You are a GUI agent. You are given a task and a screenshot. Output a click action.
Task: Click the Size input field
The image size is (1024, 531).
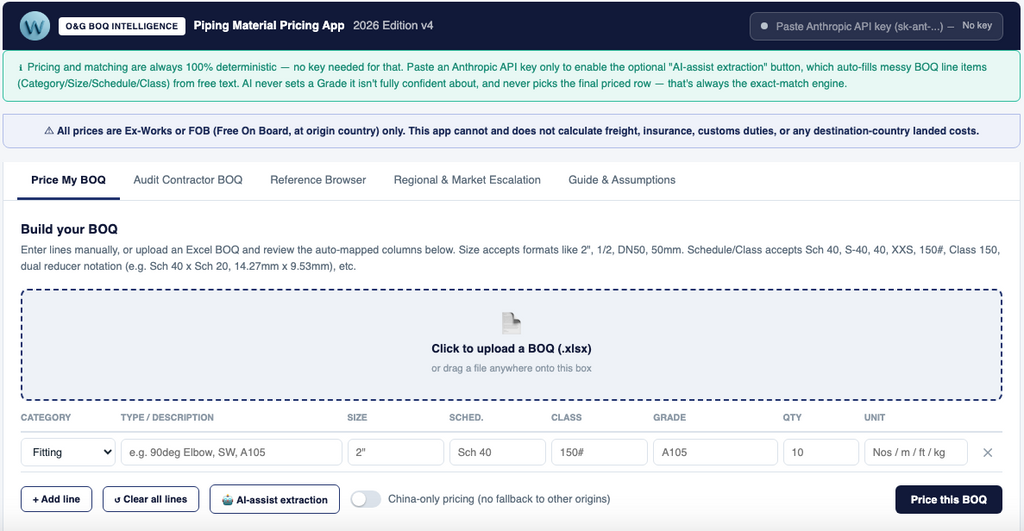[396, 453]
